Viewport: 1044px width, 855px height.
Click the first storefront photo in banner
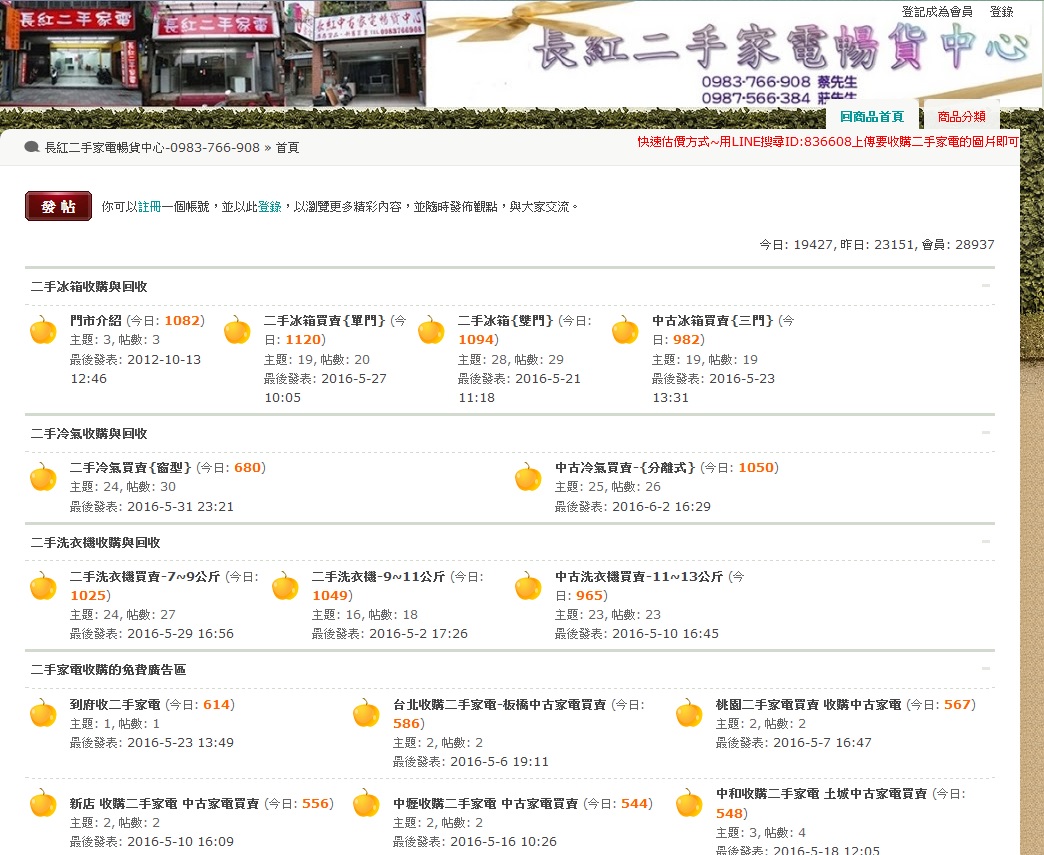pos(73,54)
